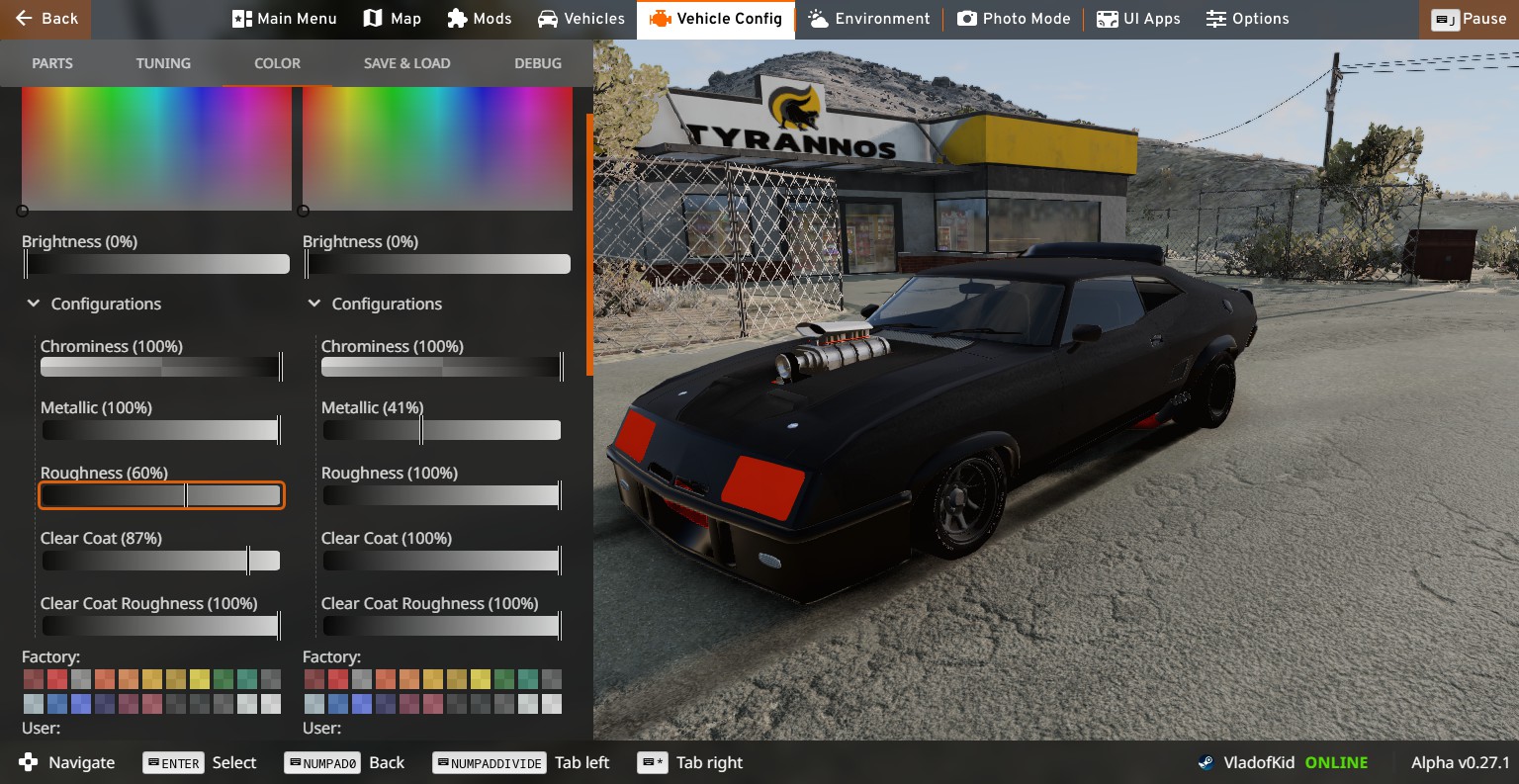Adjust the Clear Coat (87%) slider
This screenshot has width=1519, height=784.
(161, 561)
